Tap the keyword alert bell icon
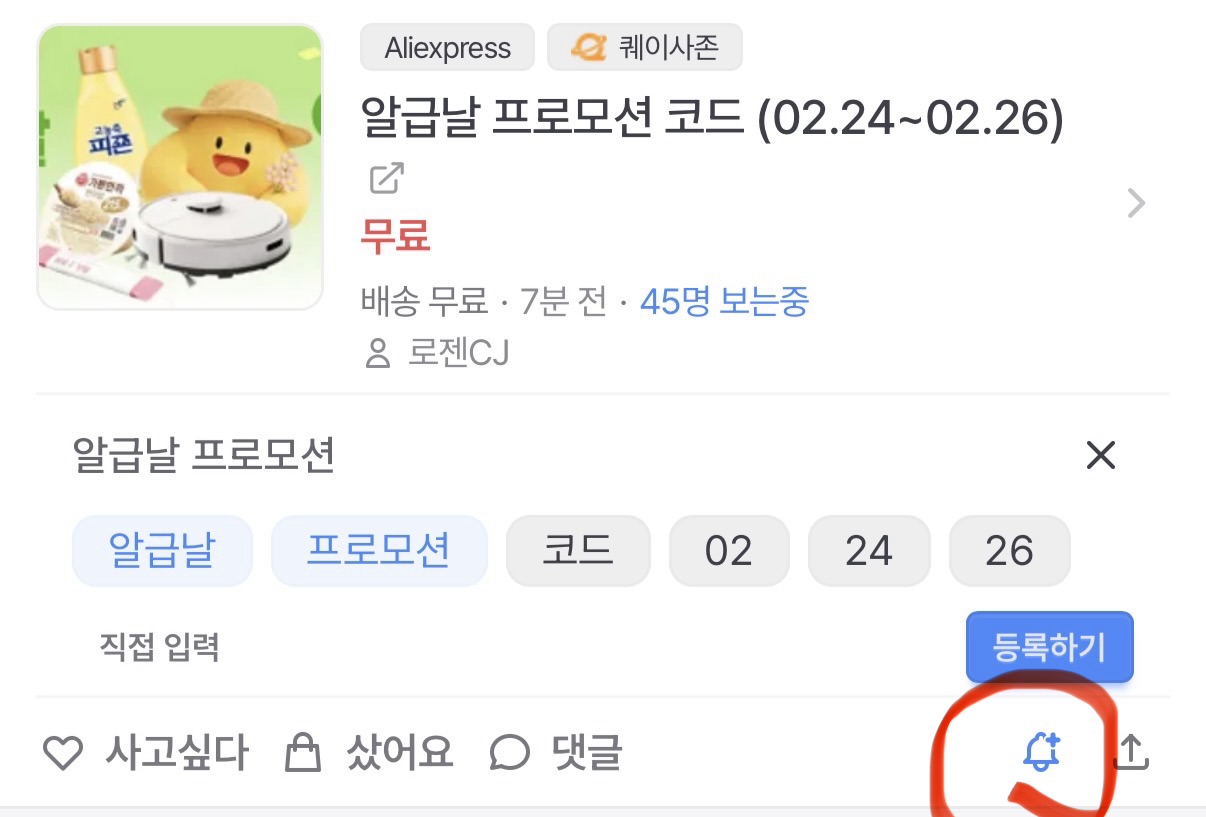This screenshot has height=817, width=1206. (1041, 752)
